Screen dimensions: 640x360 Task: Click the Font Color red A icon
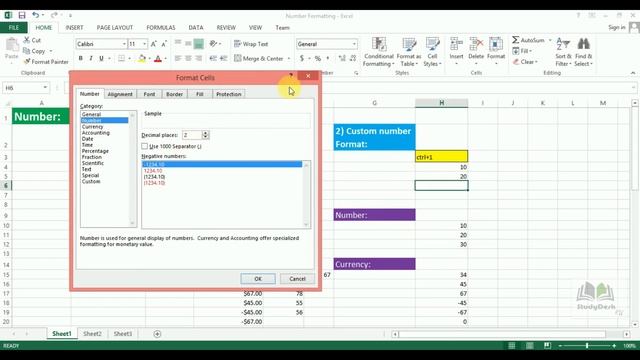coord(158,59)
